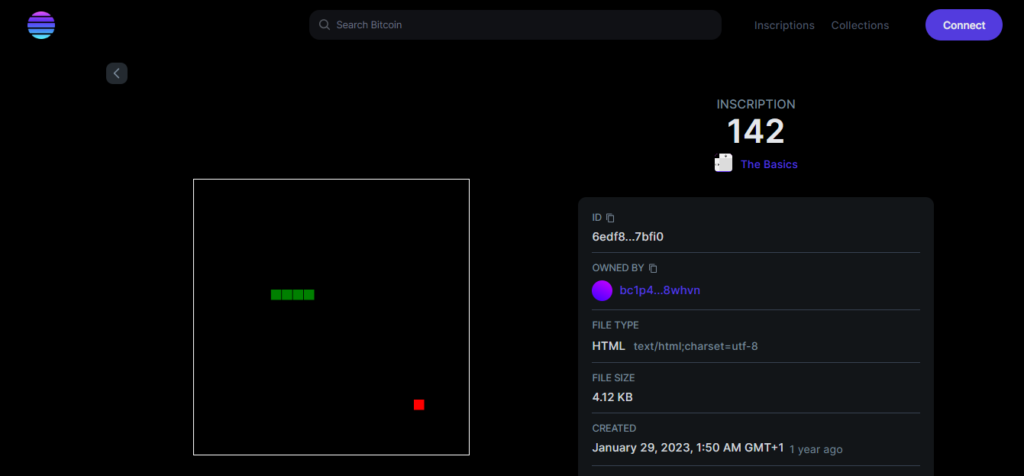Click the inscription ID 6edf8...7bfi0 text

point(628,237)
